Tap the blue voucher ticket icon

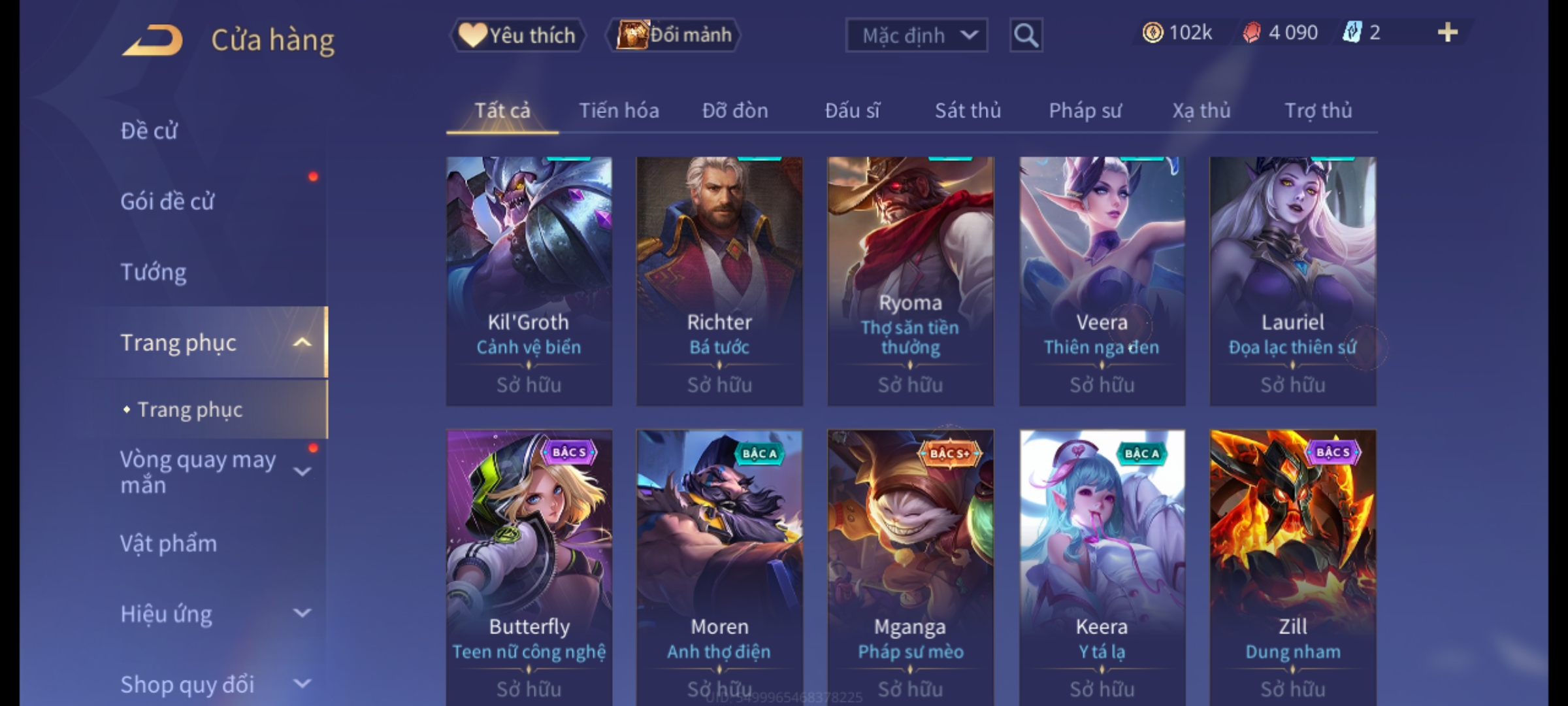[1352, 33]
